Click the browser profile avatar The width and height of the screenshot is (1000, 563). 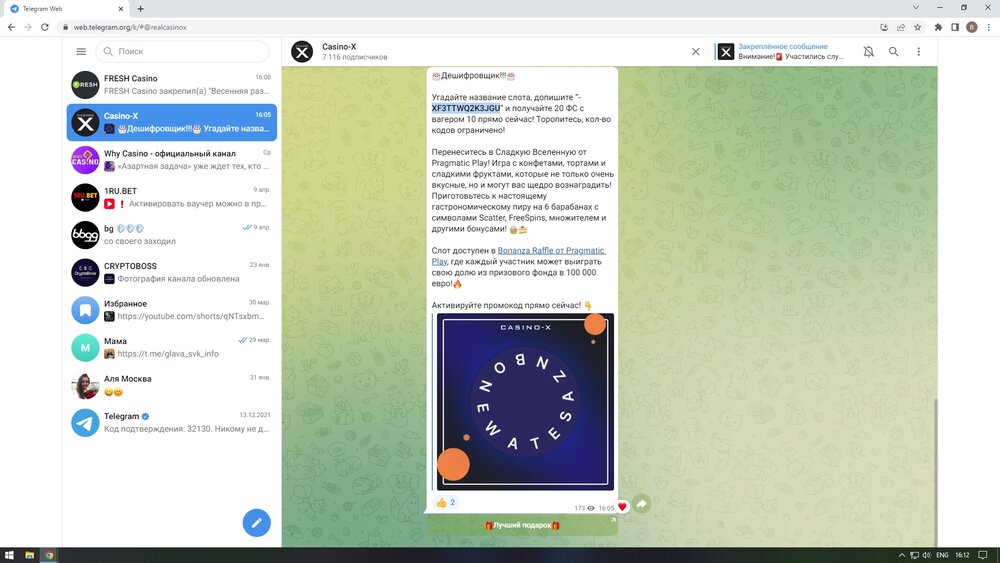click(x=972, y=27)
